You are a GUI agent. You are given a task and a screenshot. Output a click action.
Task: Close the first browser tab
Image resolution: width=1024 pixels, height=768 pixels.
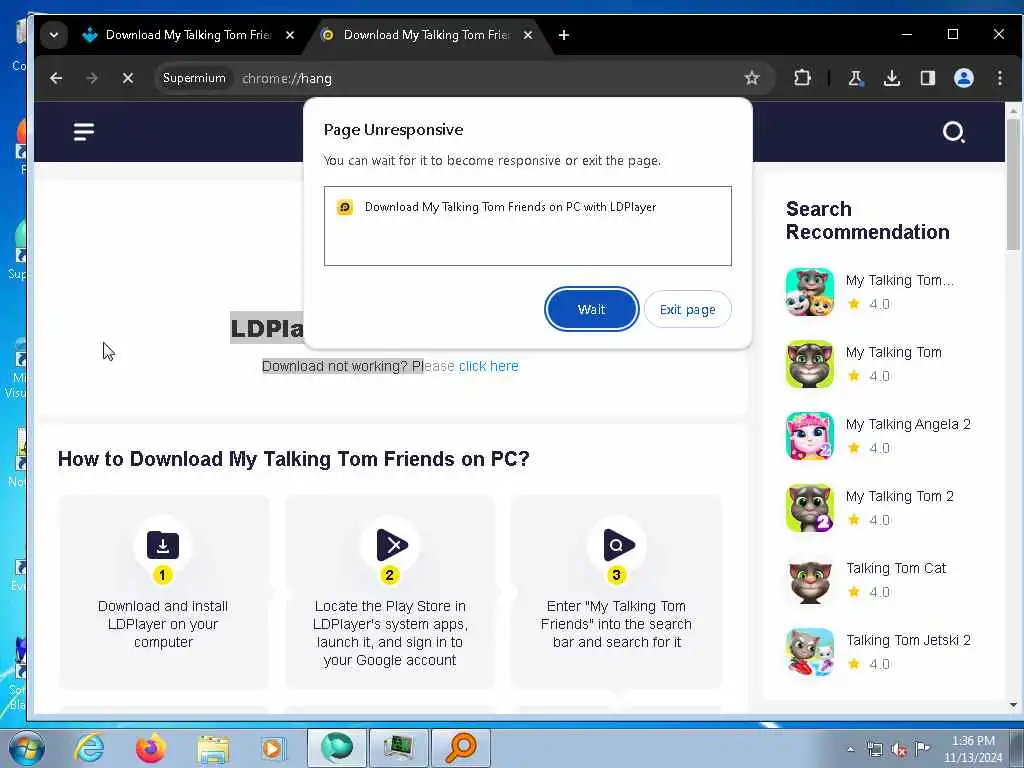(x=290, y=35)
